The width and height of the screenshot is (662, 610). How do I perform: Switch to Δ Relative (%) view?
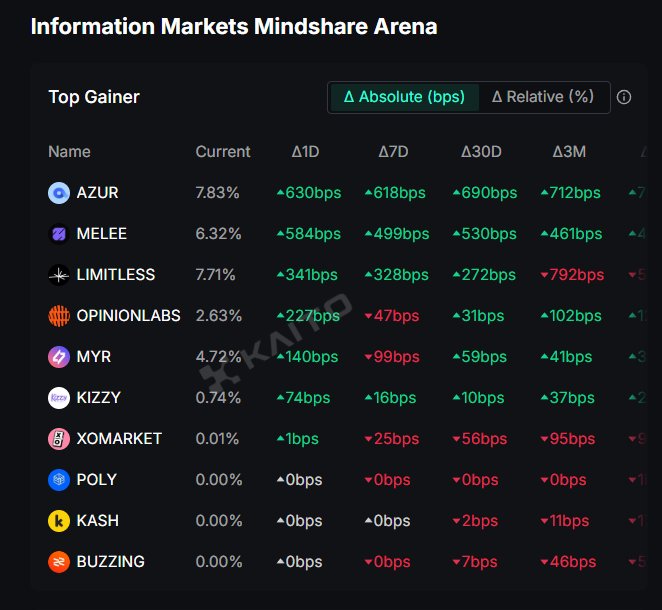tap(543, 97)
